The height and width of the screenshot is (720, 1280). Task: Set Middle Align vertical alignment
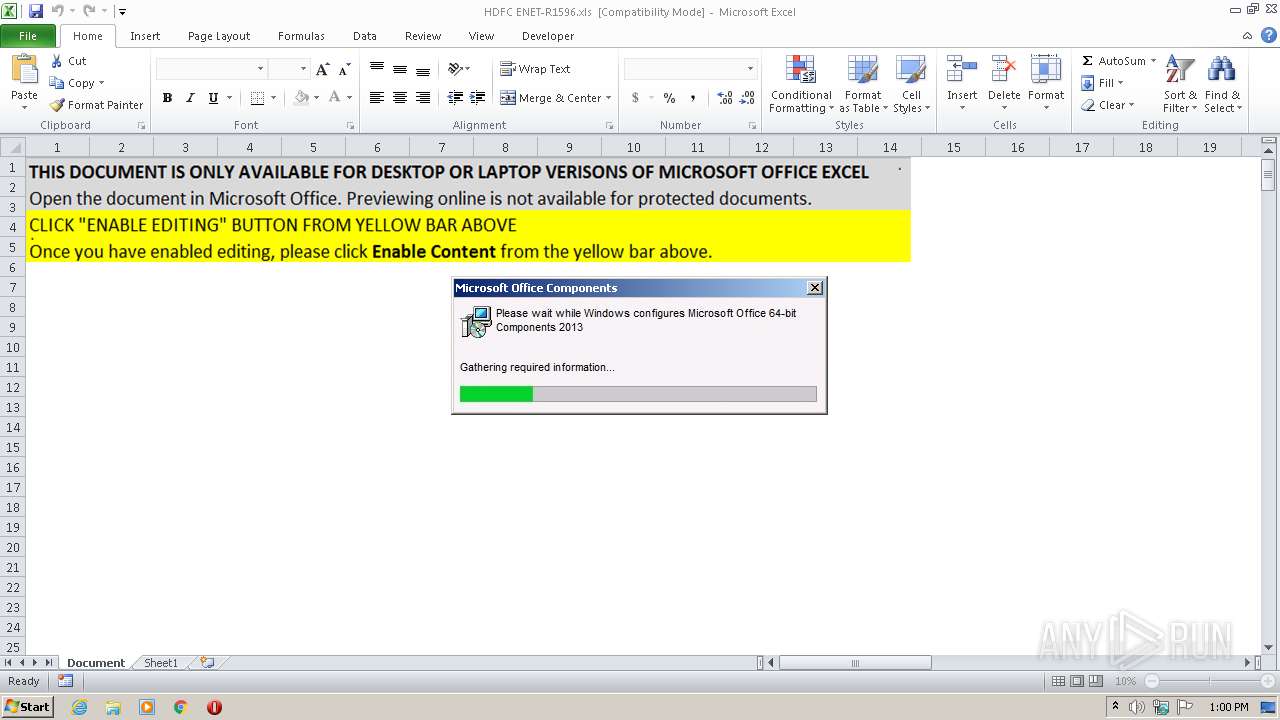(400, 69)
